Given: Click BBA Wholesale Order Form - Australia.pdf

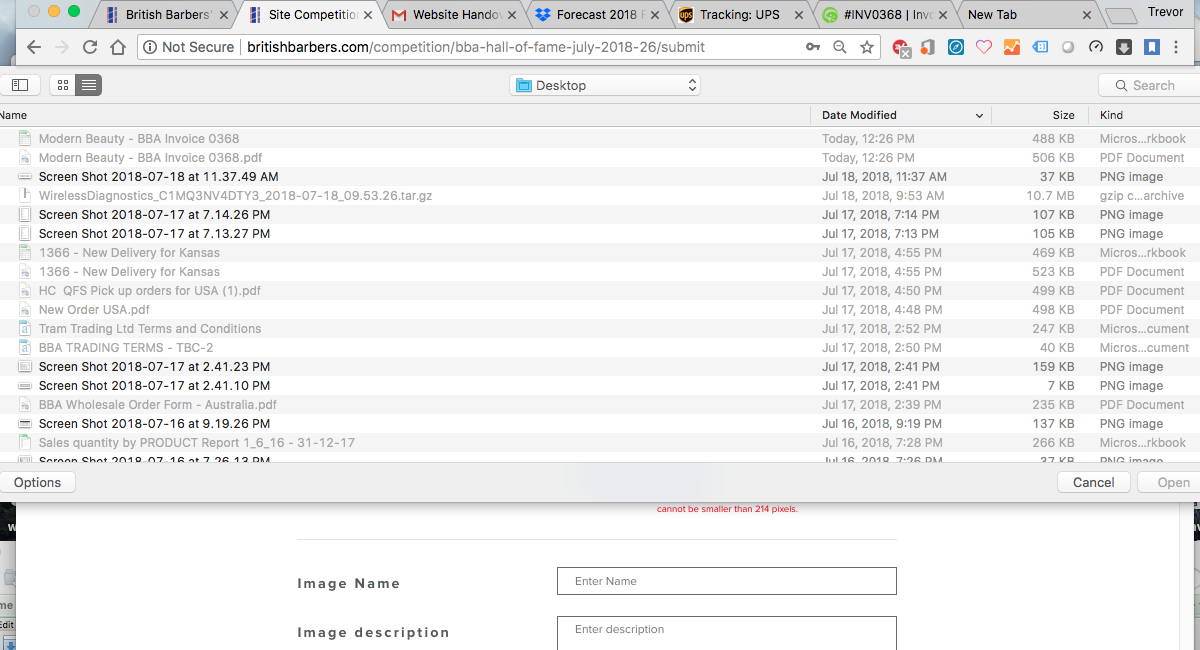Looking at the screenshot, I should pos(600,405).
